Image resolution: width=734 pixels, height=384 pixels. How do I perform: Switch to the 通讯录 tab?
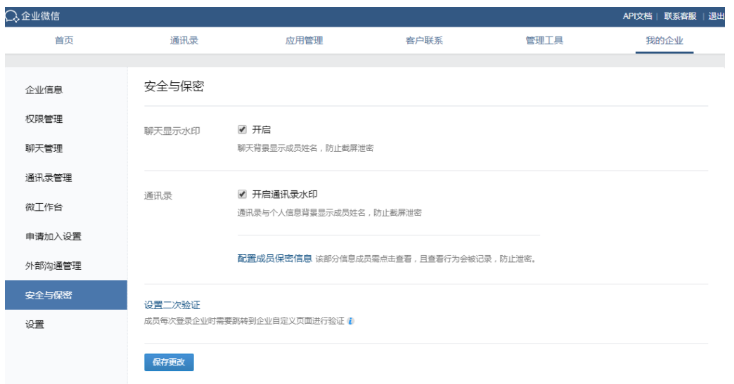184,40
